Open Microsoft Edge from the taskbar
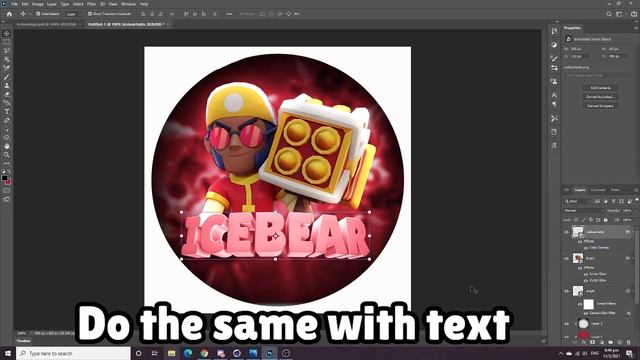 tap(188, 353)
